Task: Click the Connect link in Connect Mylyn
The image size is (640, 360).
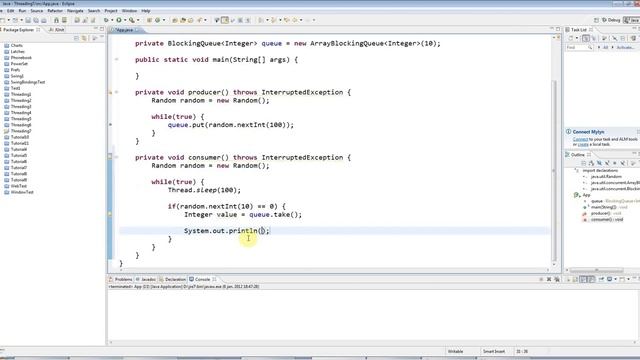Action: [580, 140]
